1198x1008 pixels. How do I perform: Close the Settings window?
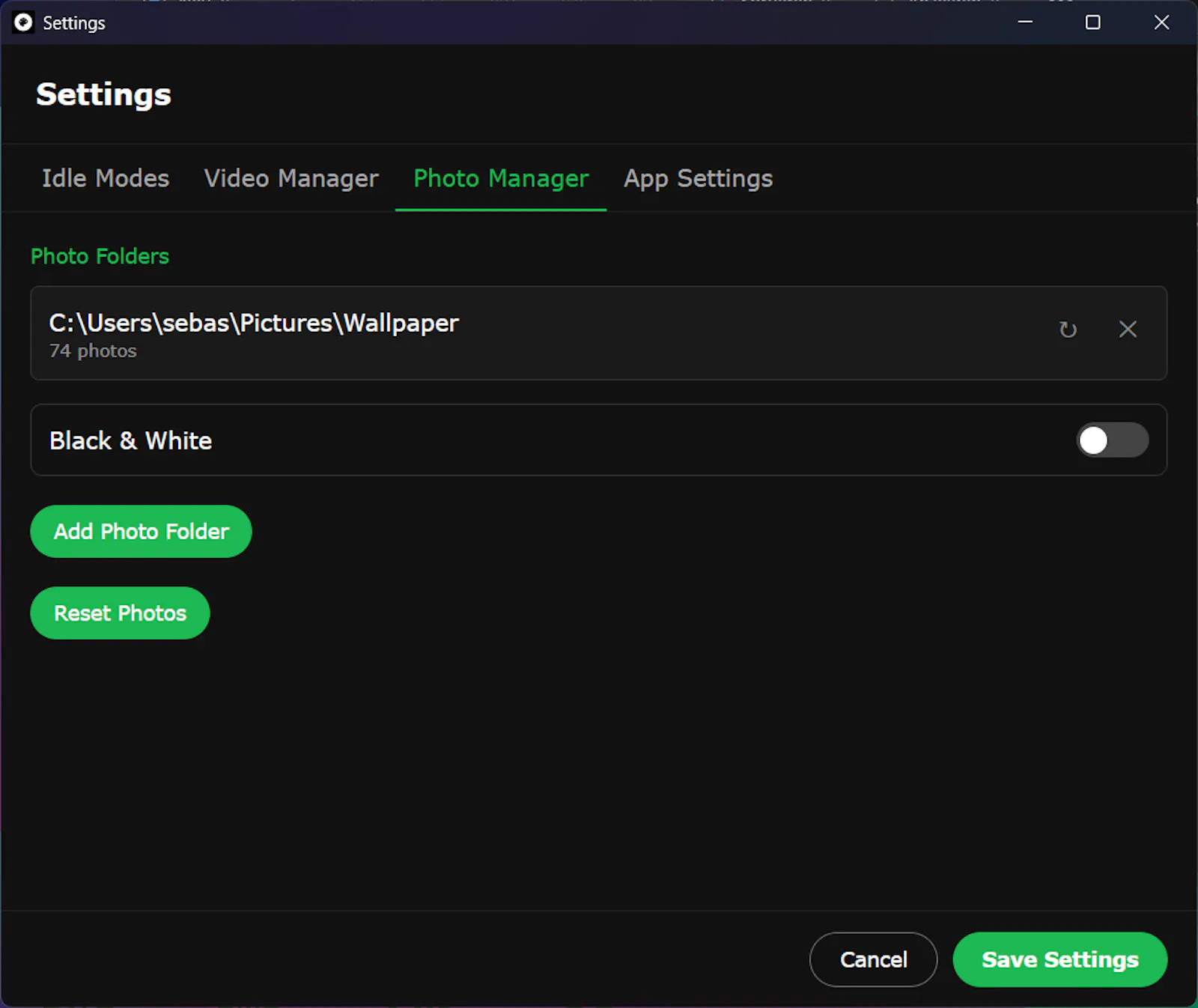point(1161,22)
